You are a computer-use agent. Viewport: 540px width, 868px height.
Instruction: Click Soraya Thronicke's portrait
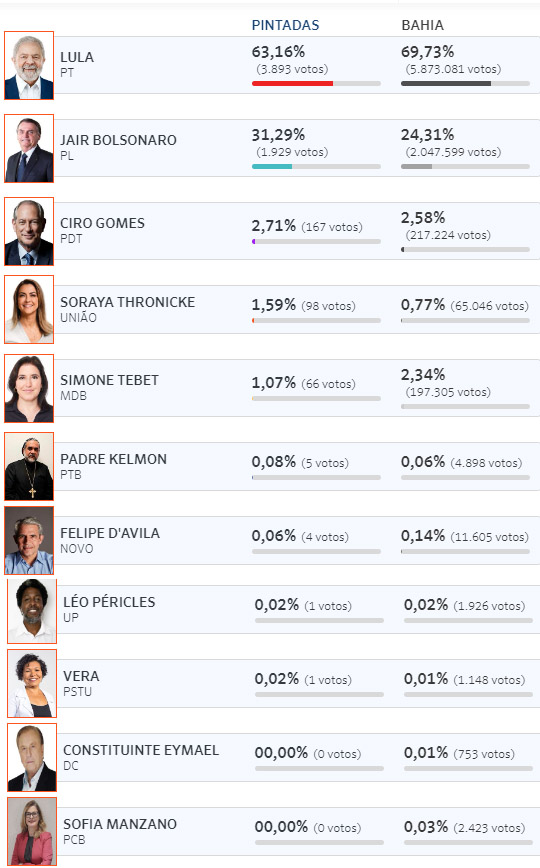click(29, 309)
